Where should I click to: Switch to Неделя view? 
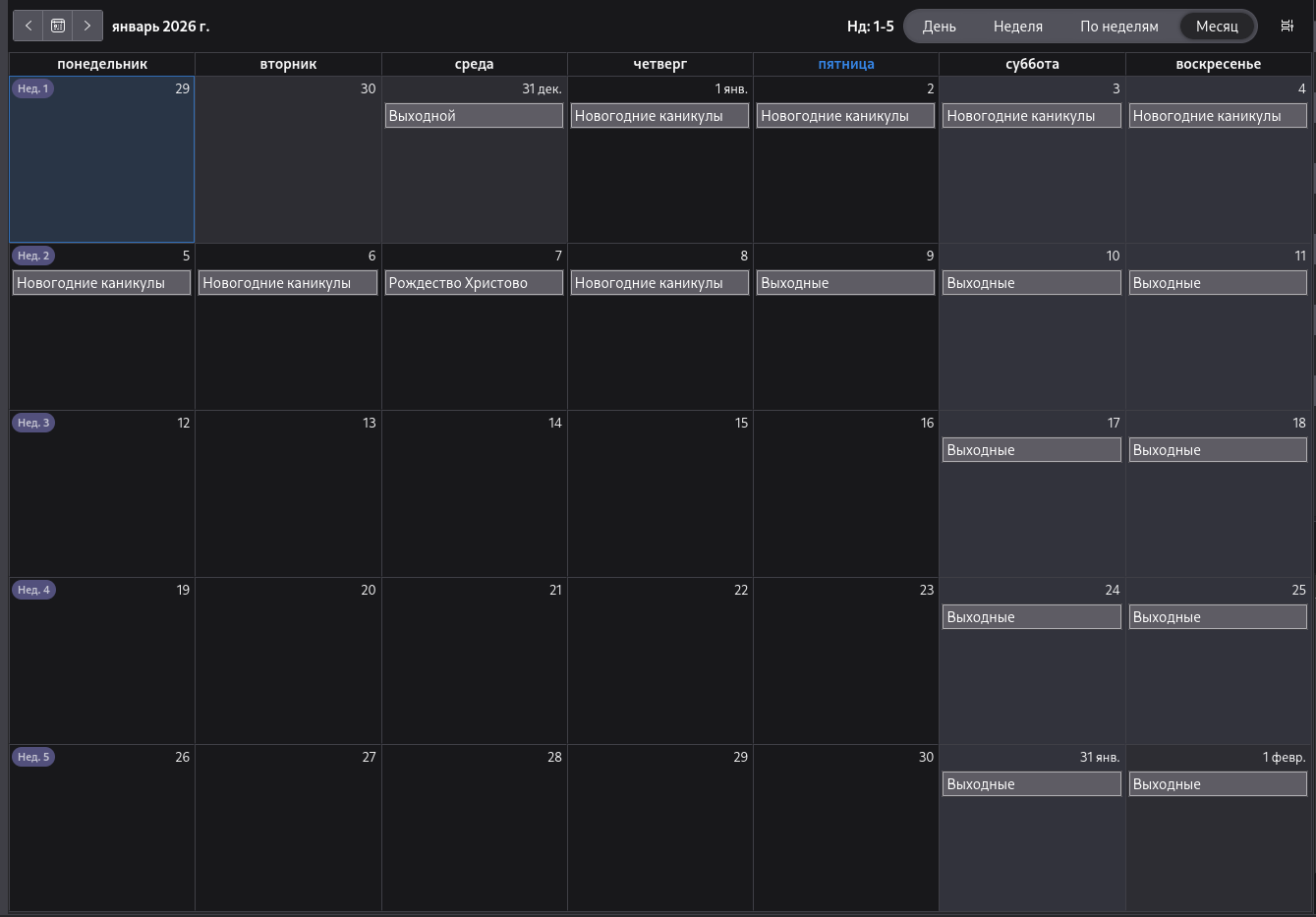tap(1017, 27)
